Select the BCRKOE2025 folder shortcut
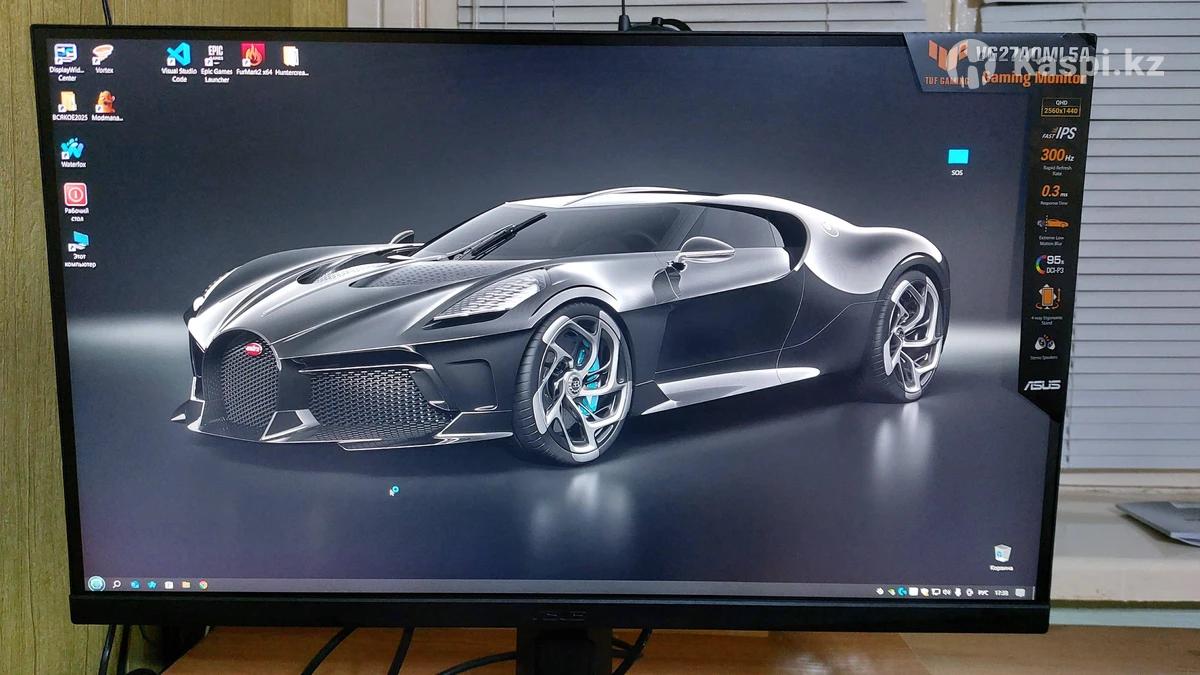Viewport: 1200px width, 675px height. 68,102
